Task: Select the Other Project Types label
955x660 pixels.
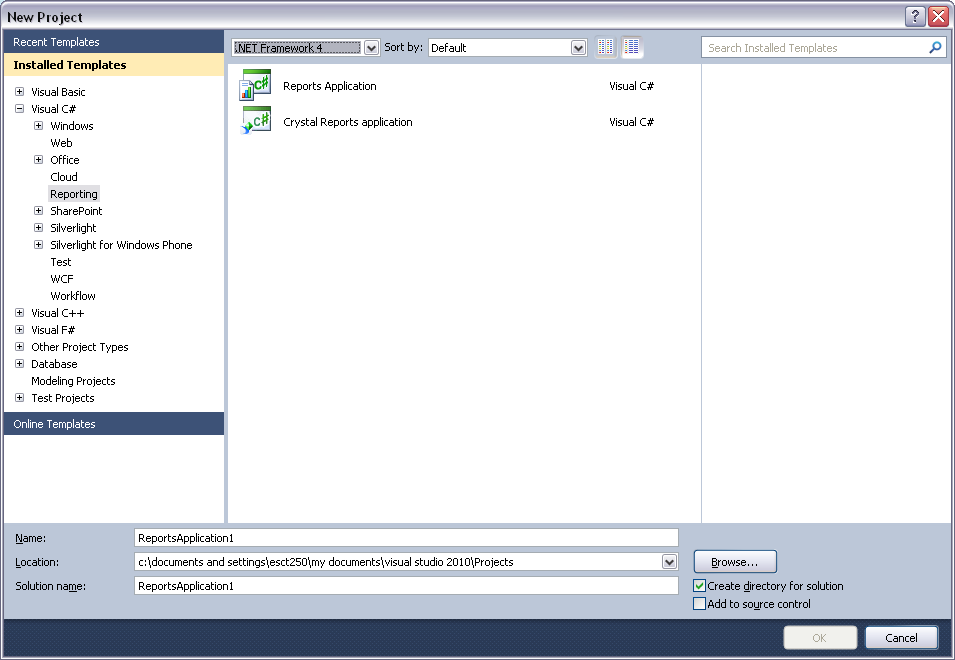Action: pyautogui.click(x=80, y=347)
